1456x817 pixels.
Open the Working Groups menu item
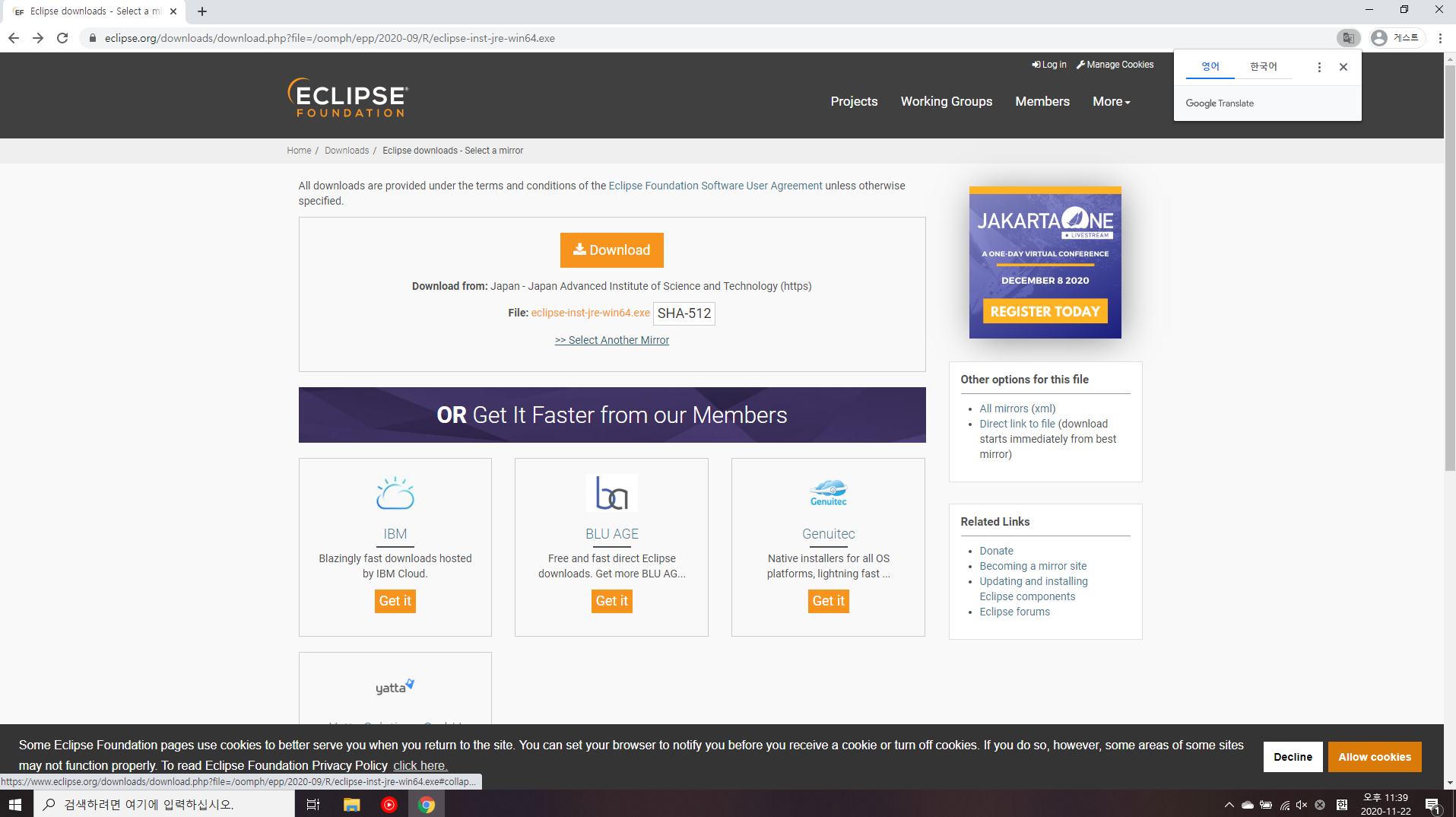[947, 101]
